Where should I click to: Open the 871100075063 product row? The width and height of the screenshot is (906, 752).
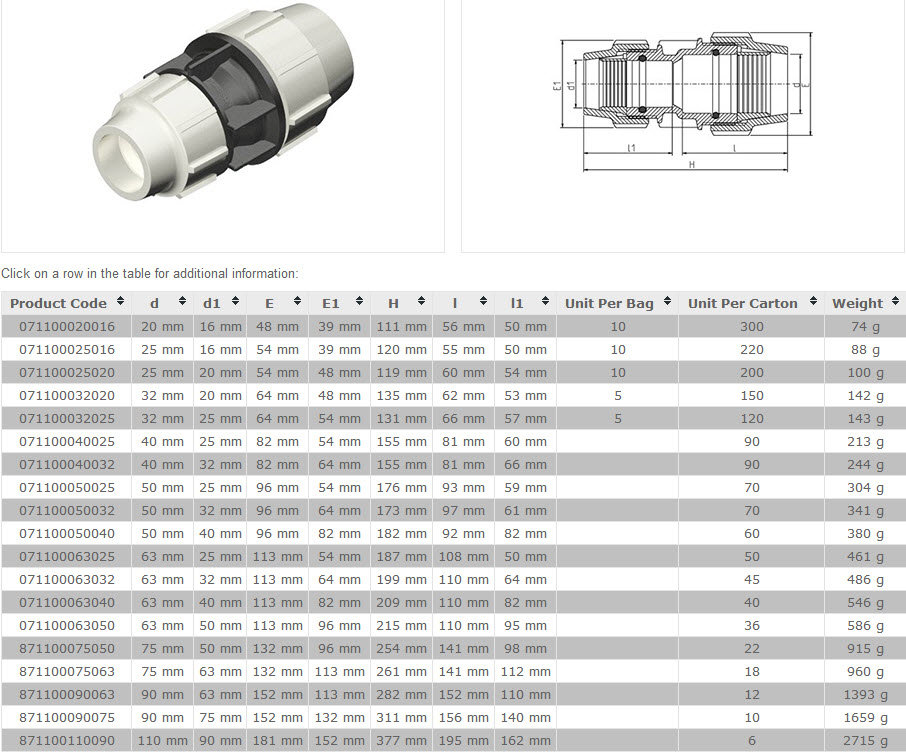(x=62, y=672)
